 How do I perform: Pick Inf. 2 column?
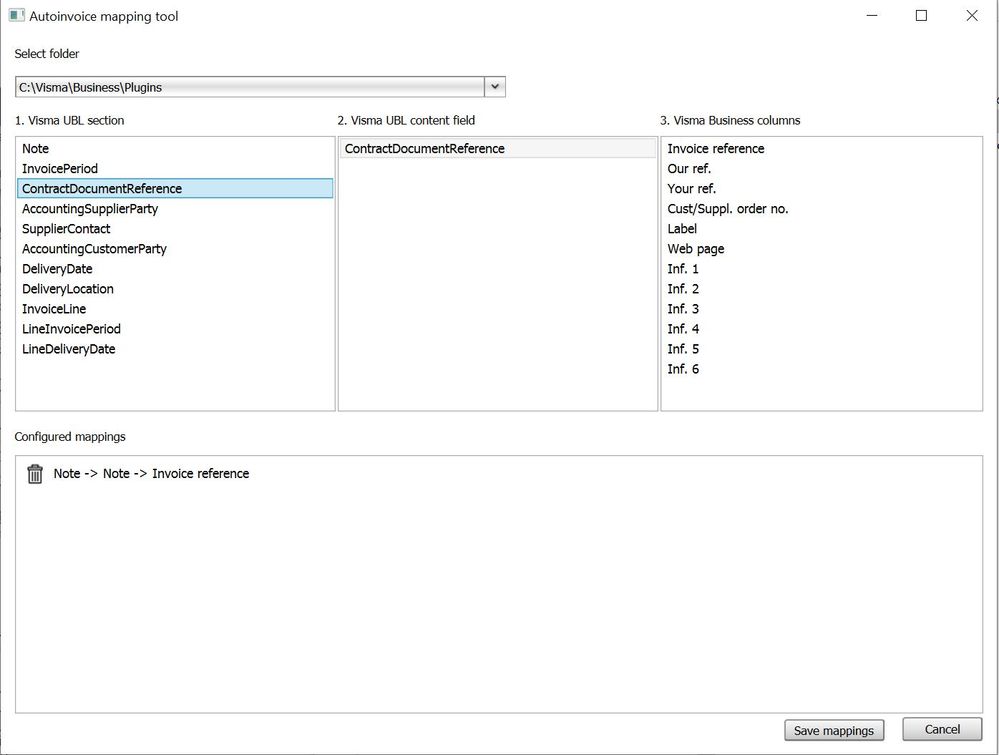tap(821, 289)
